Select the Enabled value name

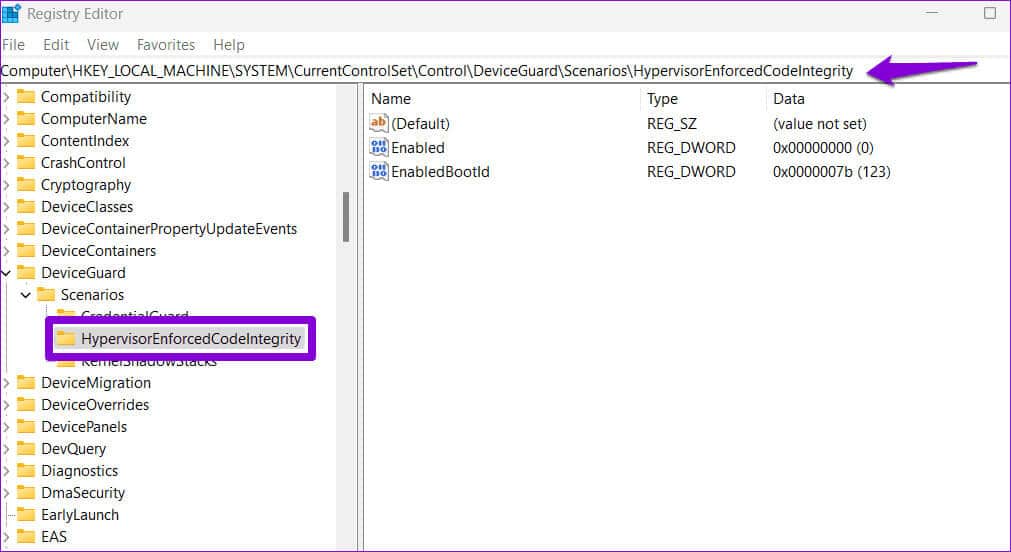[418, 148]
